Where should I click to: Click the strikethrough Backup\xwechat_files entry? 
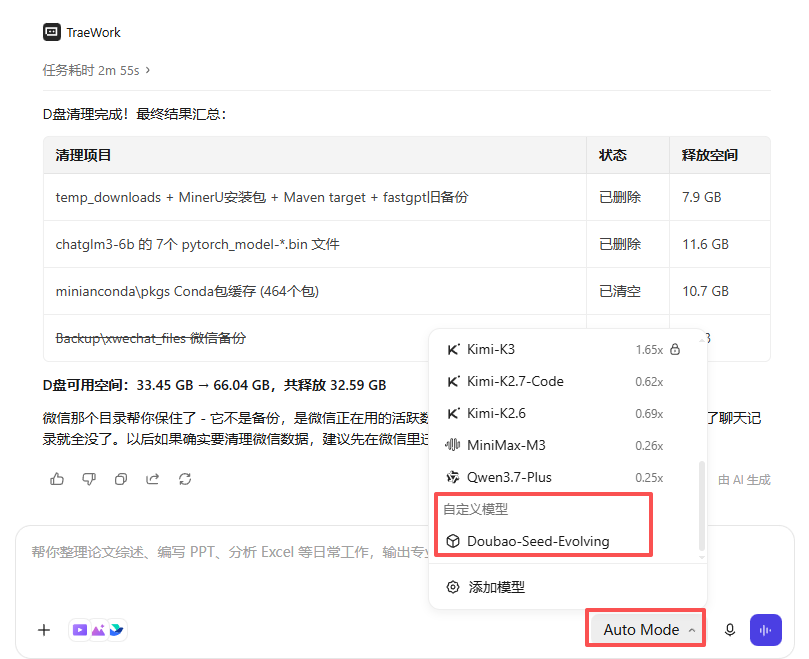point(151,338)
